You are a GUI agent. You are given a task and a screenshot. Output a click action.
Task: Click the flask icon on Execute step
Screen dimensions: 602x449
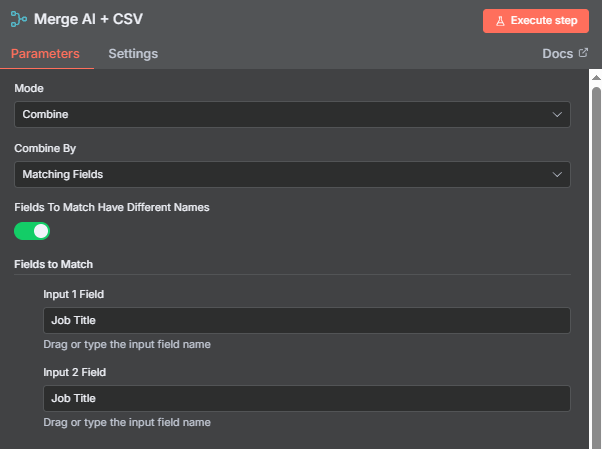tap(500, 21)
